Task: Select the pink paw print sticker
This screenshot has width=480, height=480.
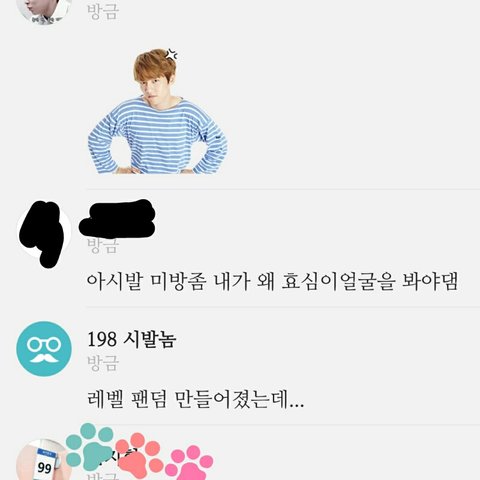Action: click(x=189, y=463)
